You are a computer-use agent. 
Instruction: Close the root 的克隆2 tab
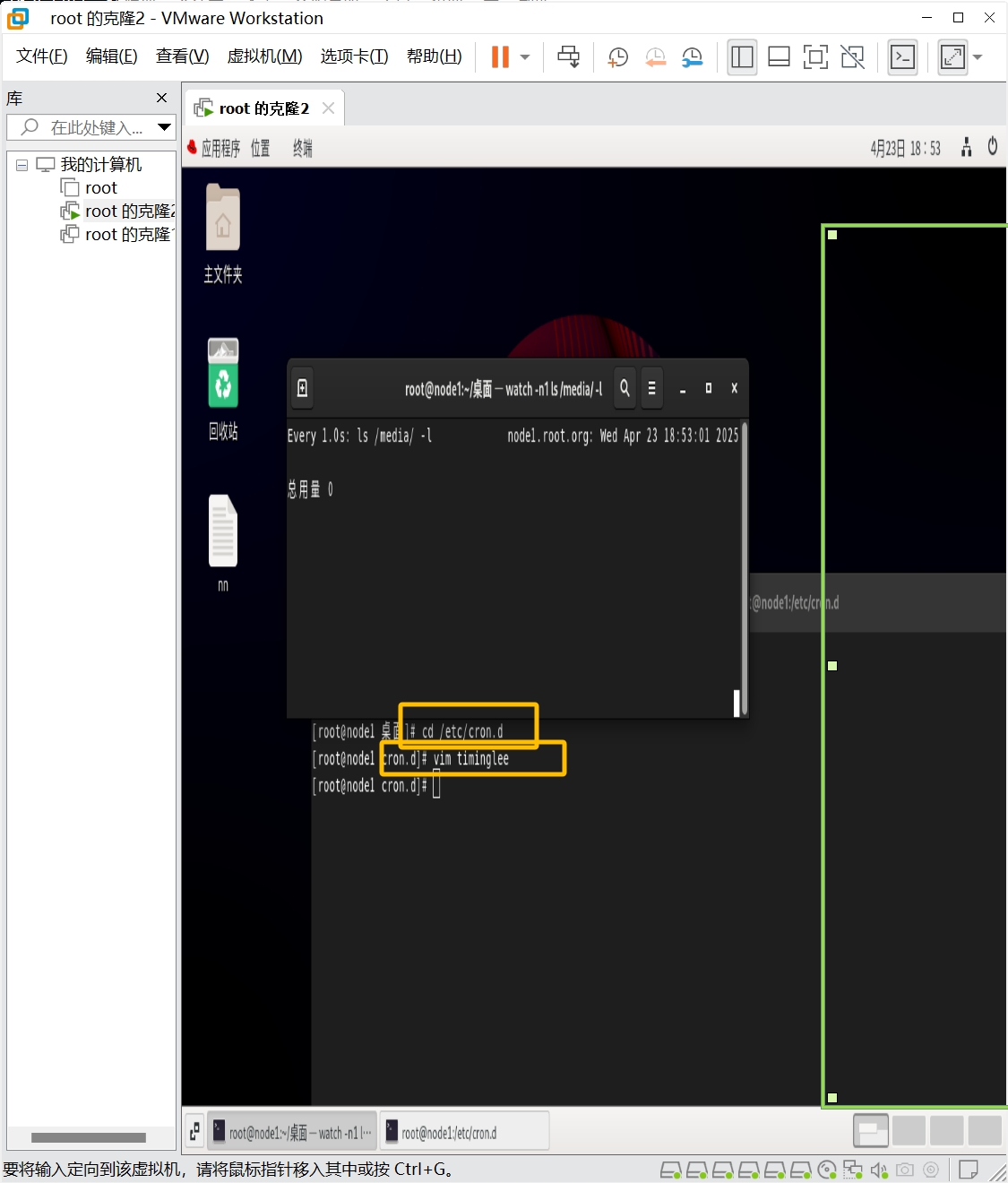coord(329,108)
